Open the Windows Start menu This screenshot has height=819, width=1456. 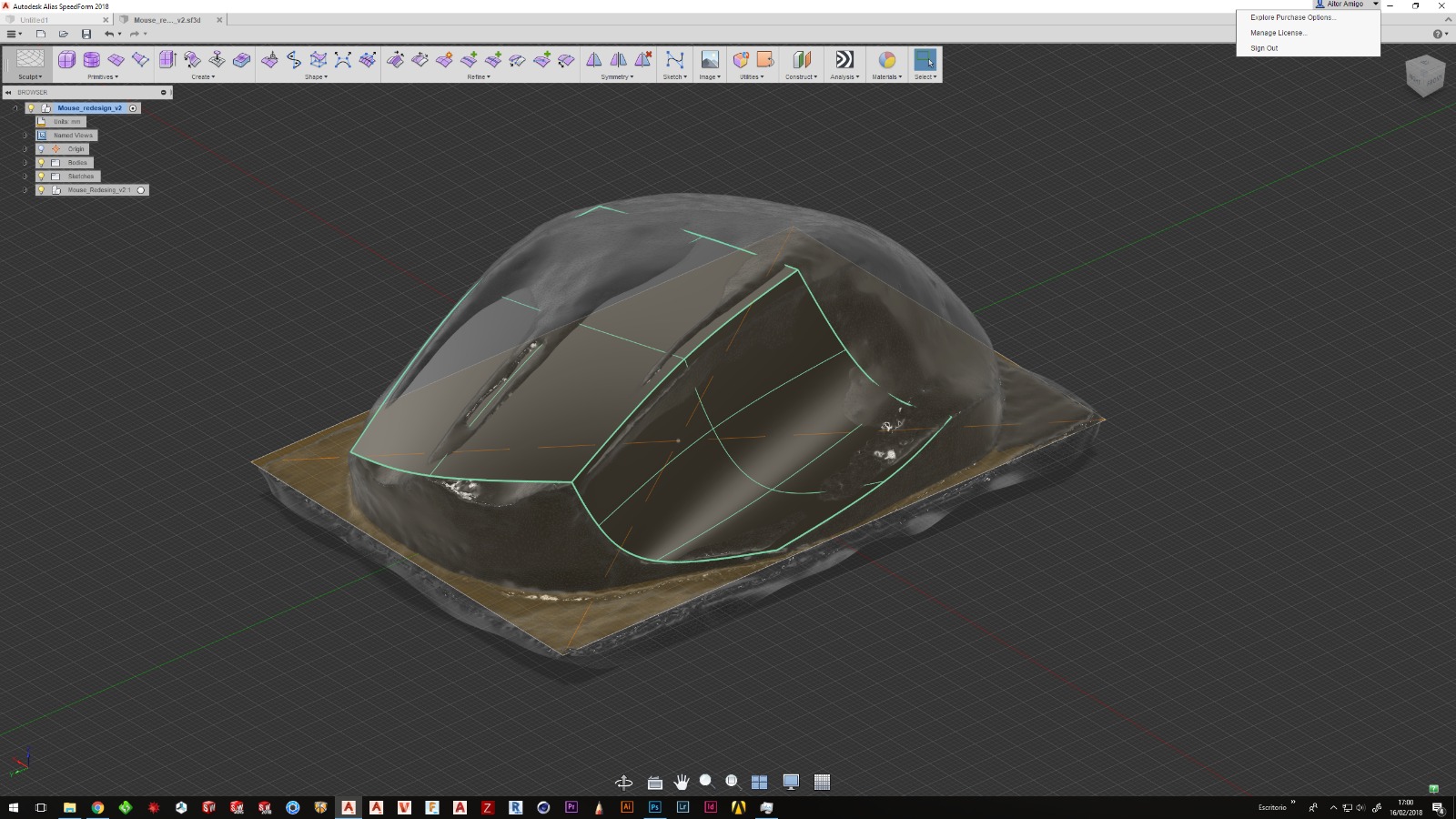[13, 807]
